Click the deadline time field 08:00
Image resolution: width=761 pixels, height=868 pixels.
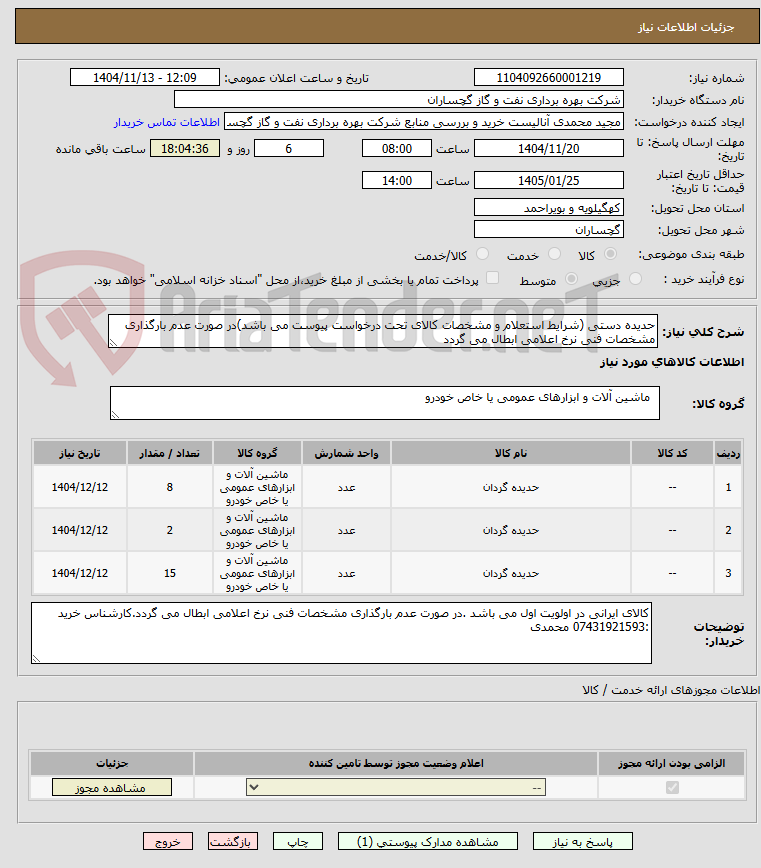[x=396, y=148]
